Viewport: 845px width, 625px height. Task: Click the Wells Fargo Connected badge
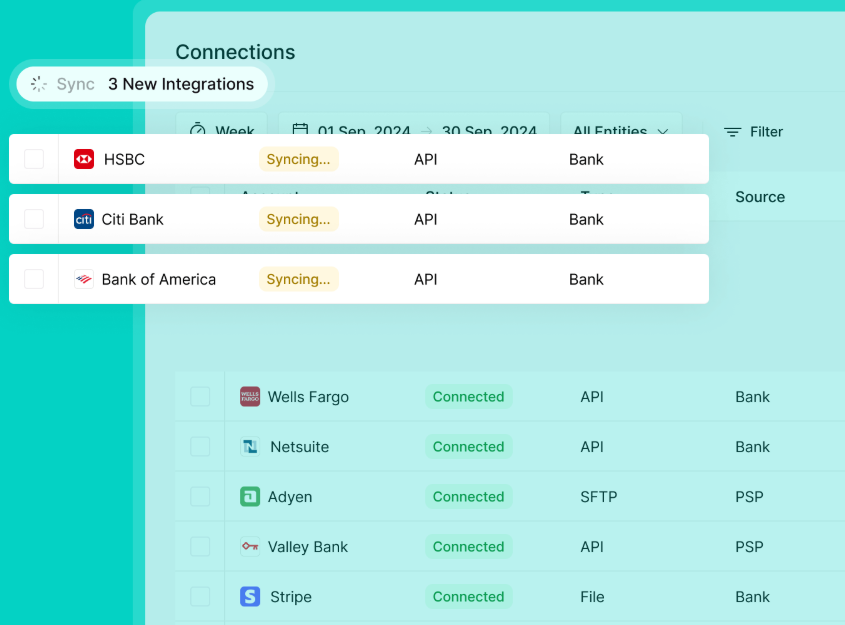(468, 397)
